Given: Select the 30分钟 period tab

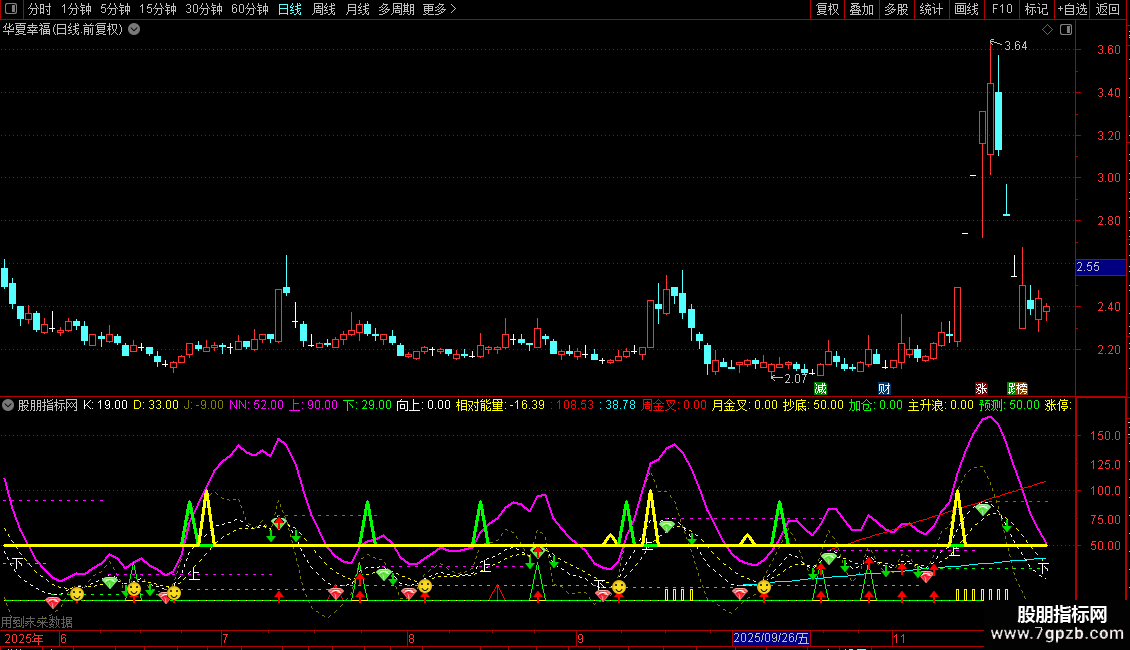Looking at the screenshot, I should [x=204, y=9].
